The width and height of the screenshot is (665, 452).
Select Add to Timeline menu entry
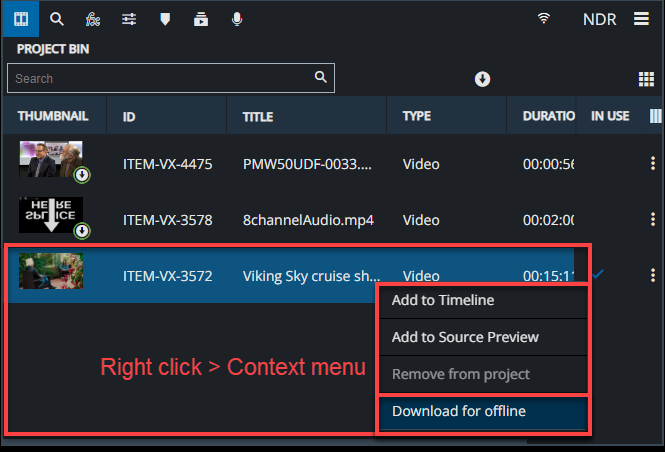[442, 300]
